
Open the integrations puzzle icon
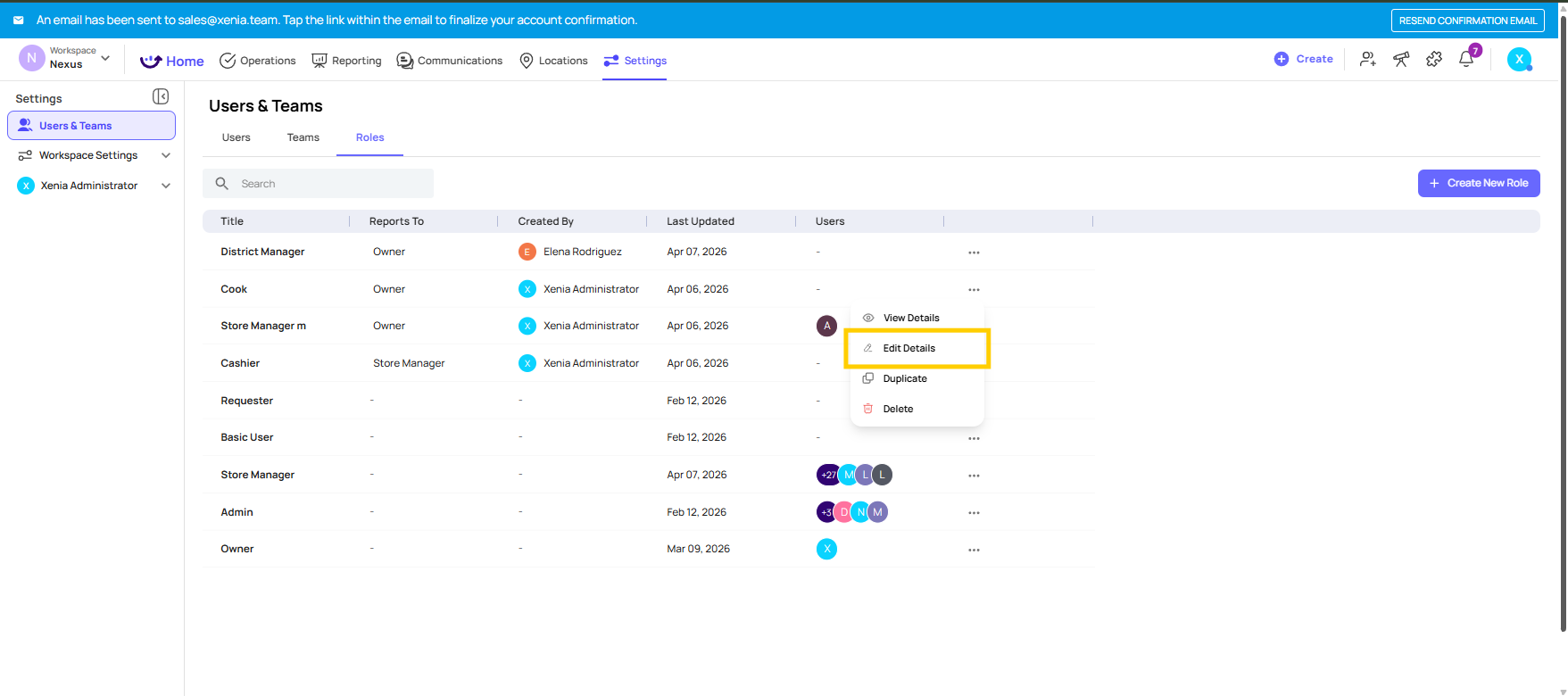(x=1434, y=60)
